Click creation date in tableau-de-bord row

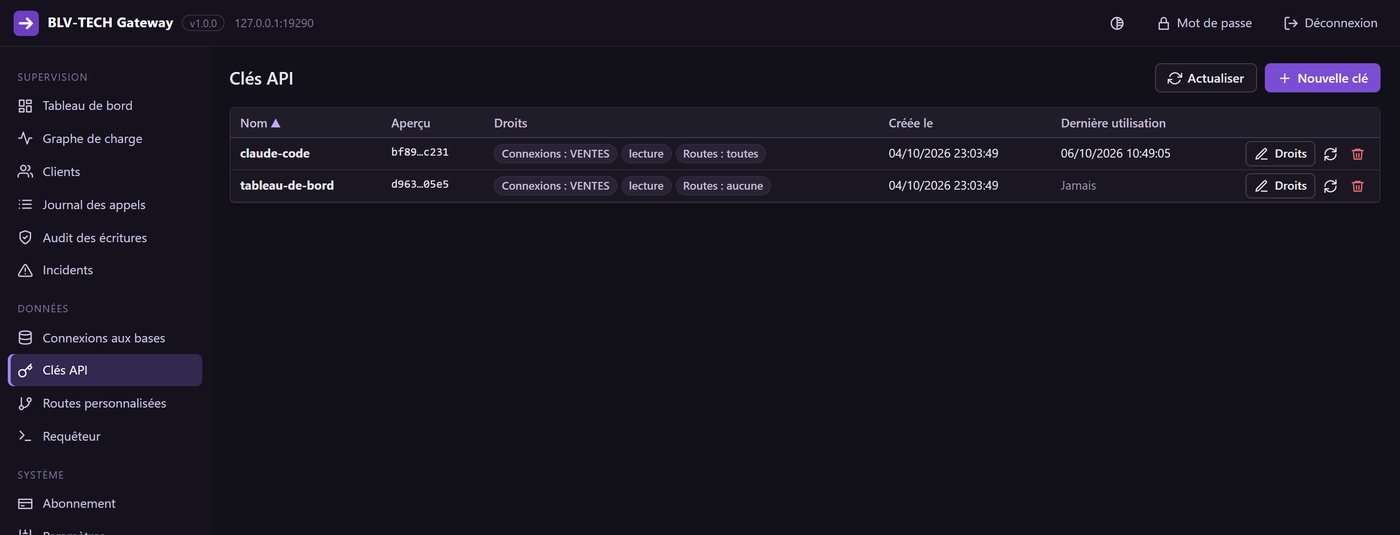(943, 186)
